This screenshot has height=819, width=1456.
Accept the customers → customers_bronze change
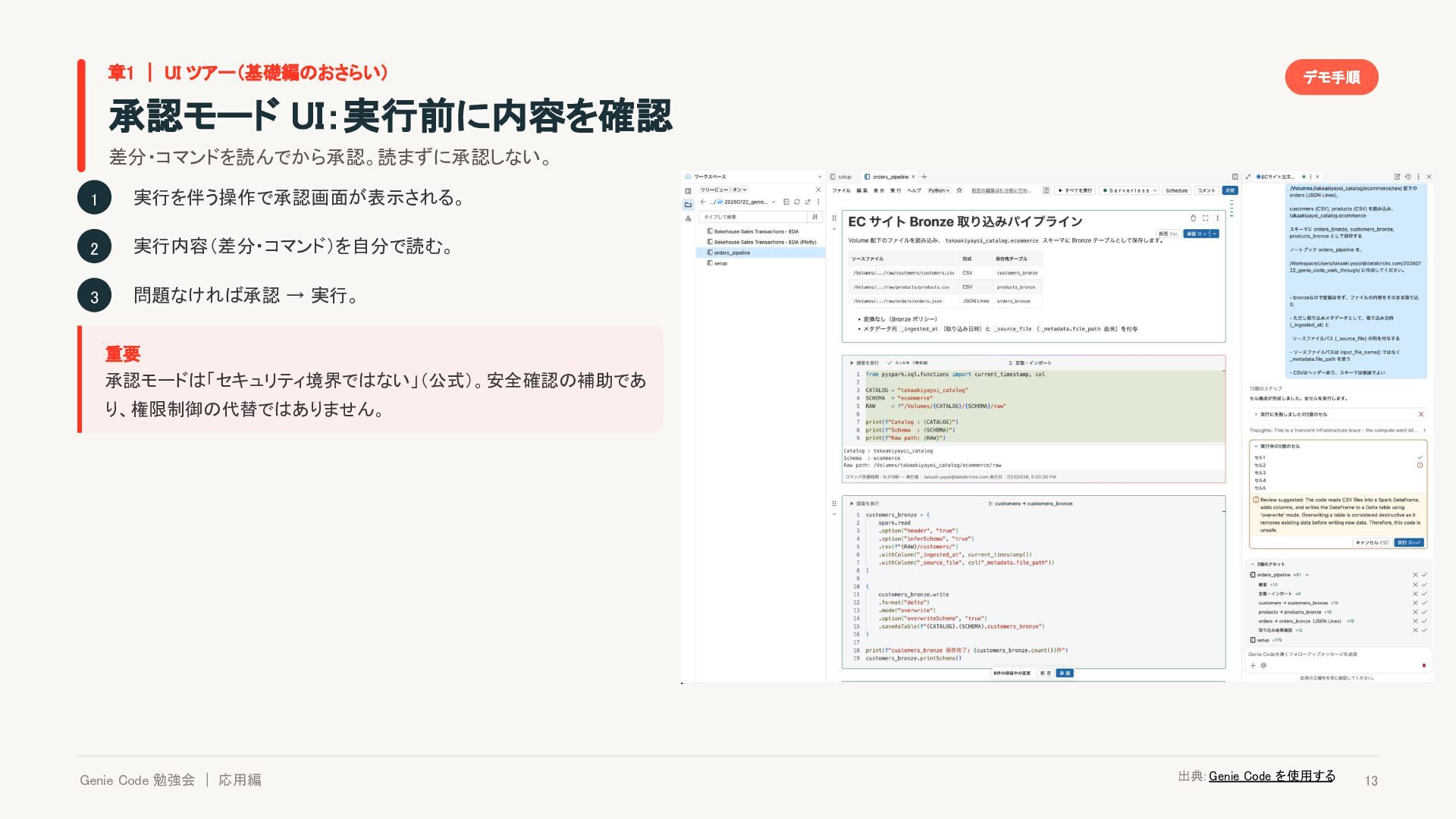(x=1424, y=603)
